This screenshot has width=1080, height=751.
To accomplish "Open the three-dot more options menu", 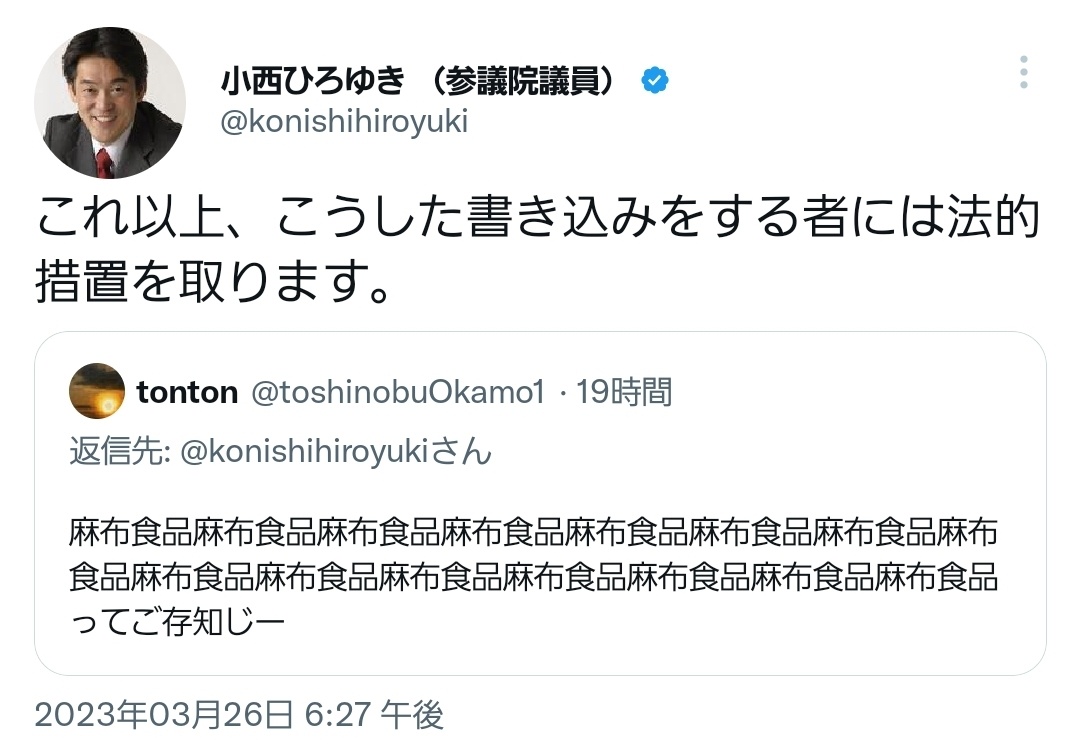I will [x=1023, y=73].
